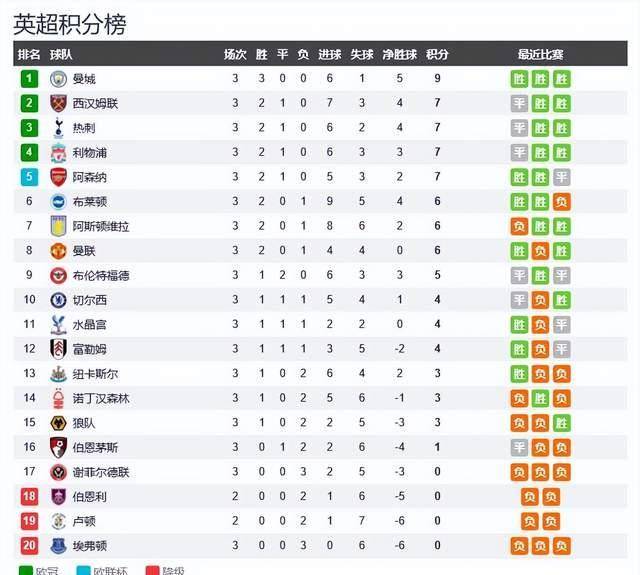Click the 球队 column header
640x575 pixels.
click(x=61, y=54)
